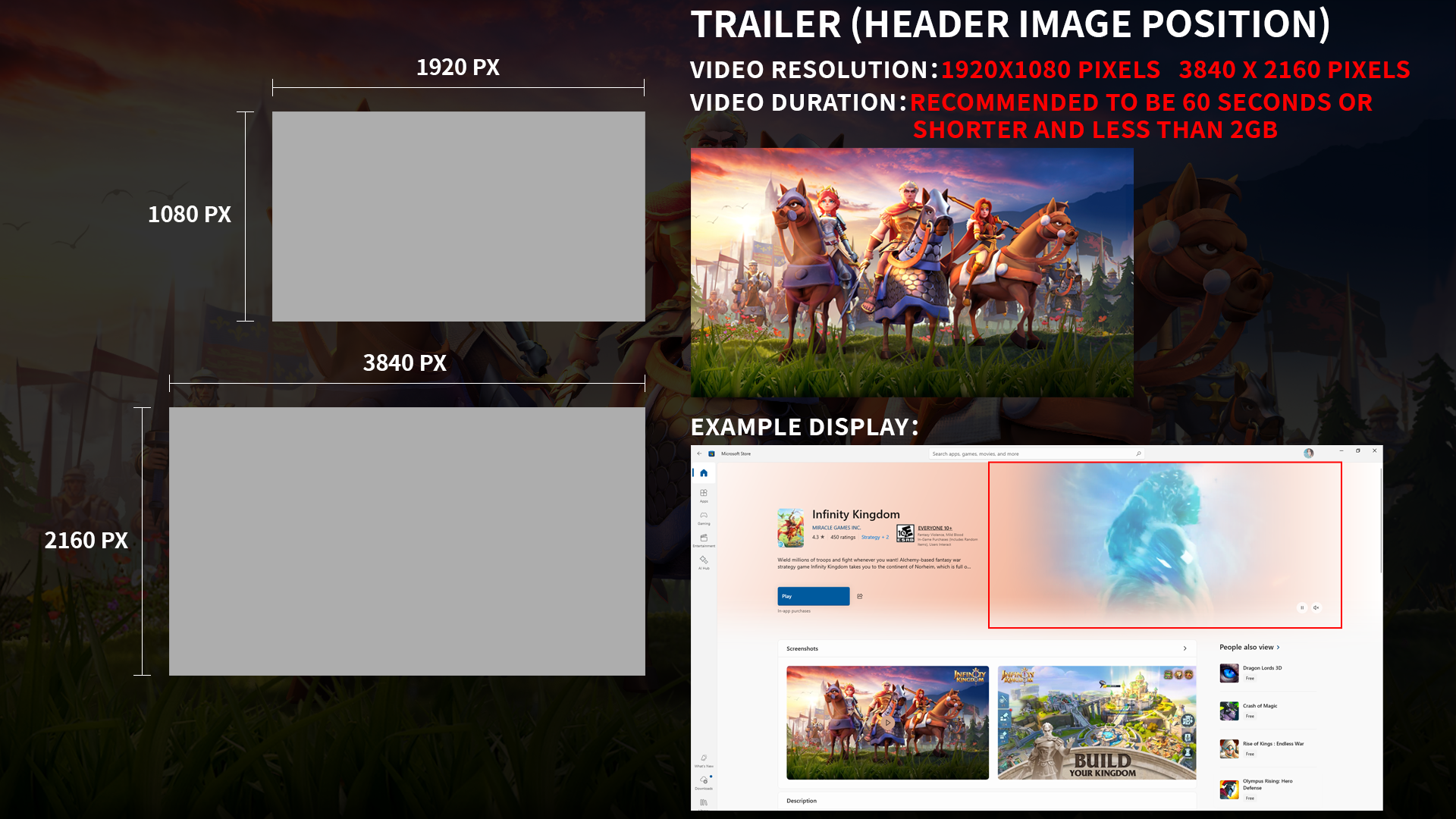Viewport: 1456px width, 819px height.
Task: Open What's New in the Store sidebar
Action: pos(704,761)
